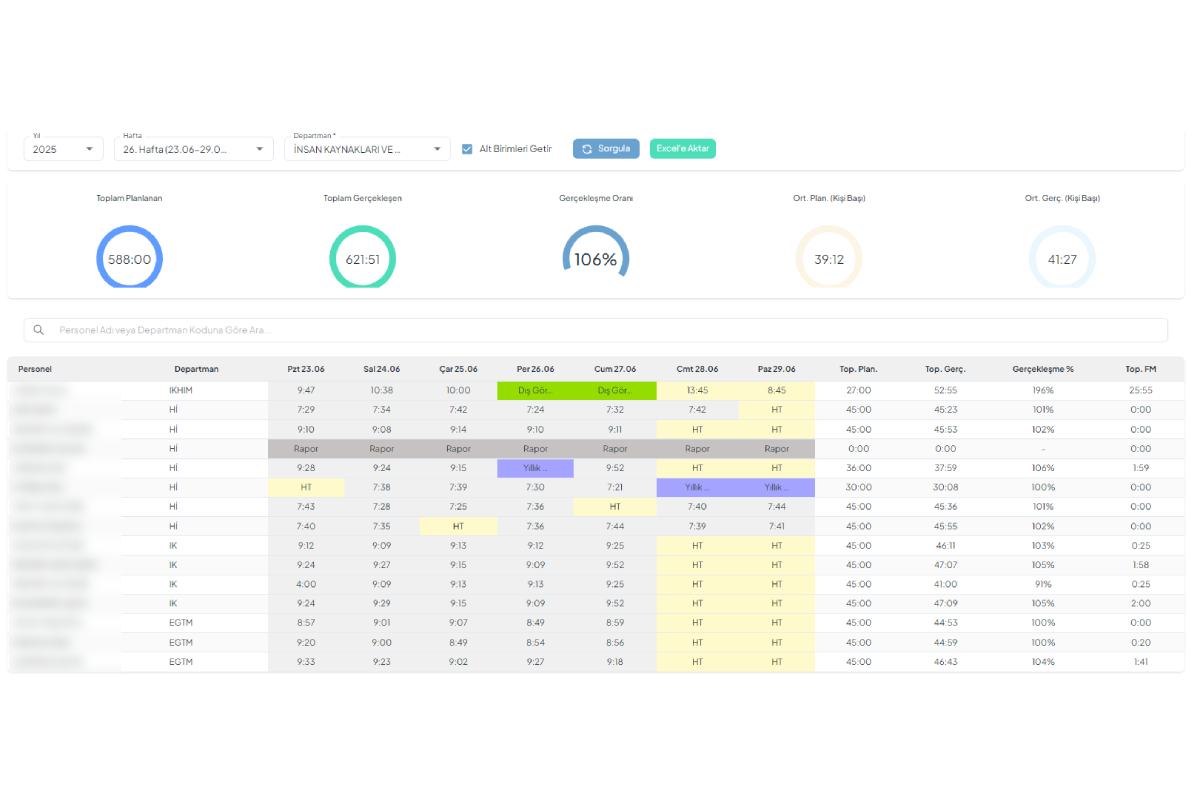Image resolution: width=1200 pixels, height=800 pixels.
Task: Click the Ort. Plan. 39:12 circle
Action: click(828, 258)
